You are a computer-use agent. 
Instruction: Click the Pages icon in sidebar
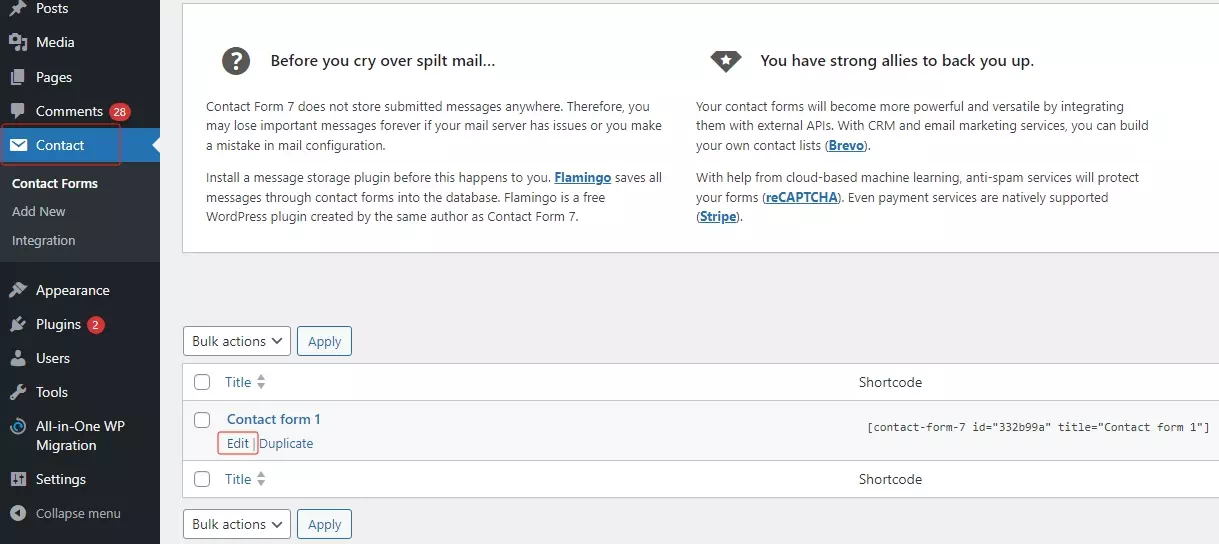click(18, 77)
